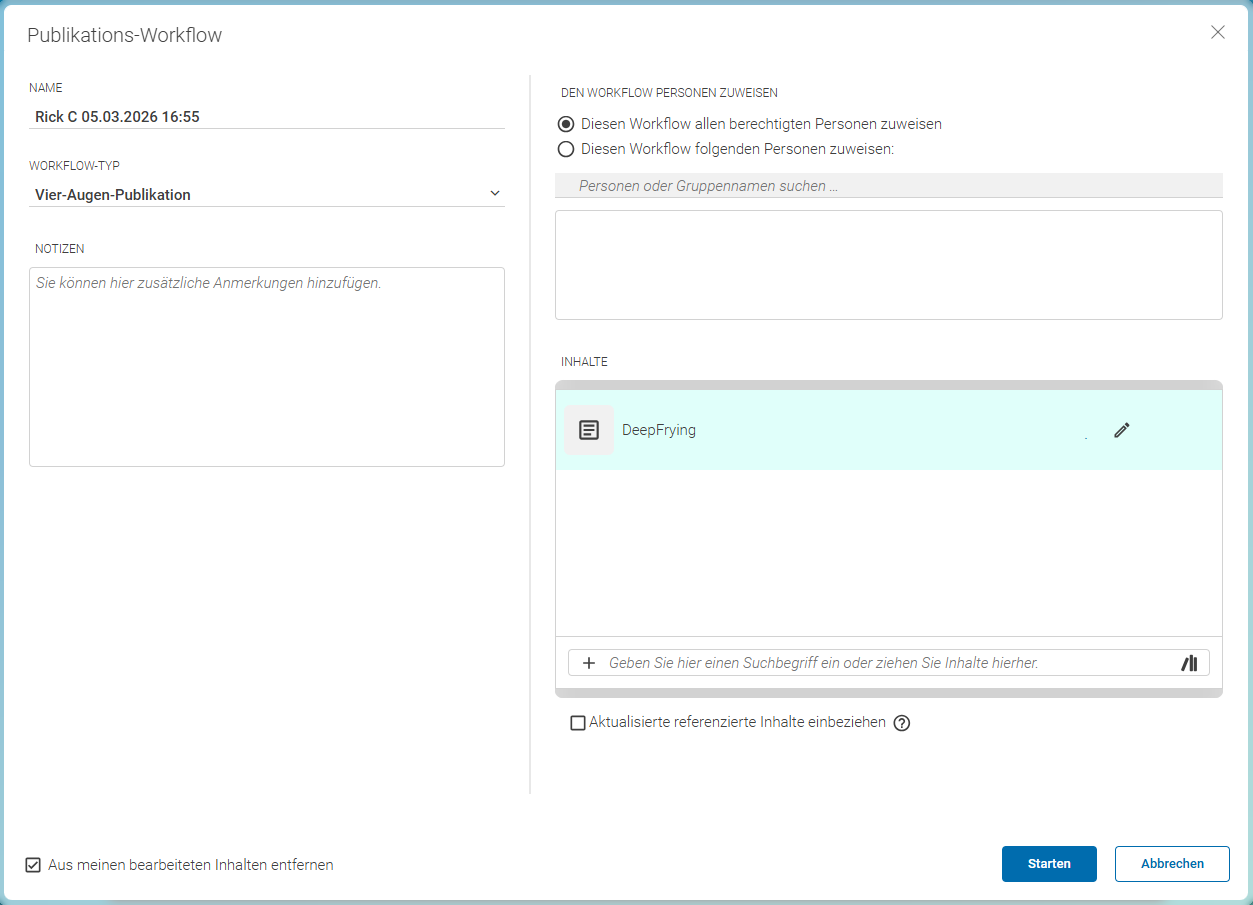Close the Publikations-Workflow dialog with X
Image resolution: width=1253 pixels, height=905 pixels.
[x=1218, y=32]
